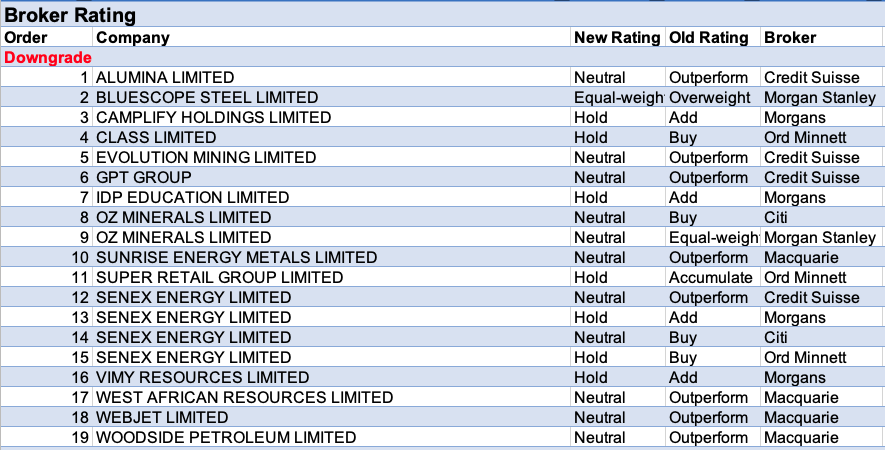Select the ALUMINA LIMITED company cell
The height and width of the screenshot is (450, 885).
point(165,77)
